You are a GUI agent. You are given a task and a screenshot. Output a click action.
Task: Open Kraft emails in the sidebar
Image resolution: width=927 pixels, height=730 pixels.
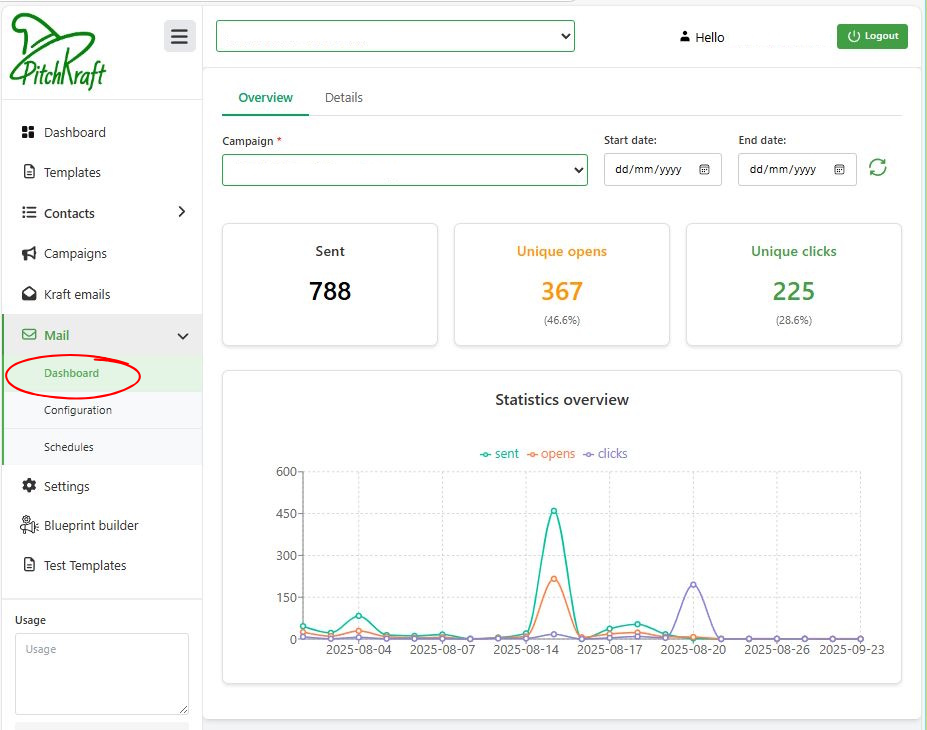76,295
